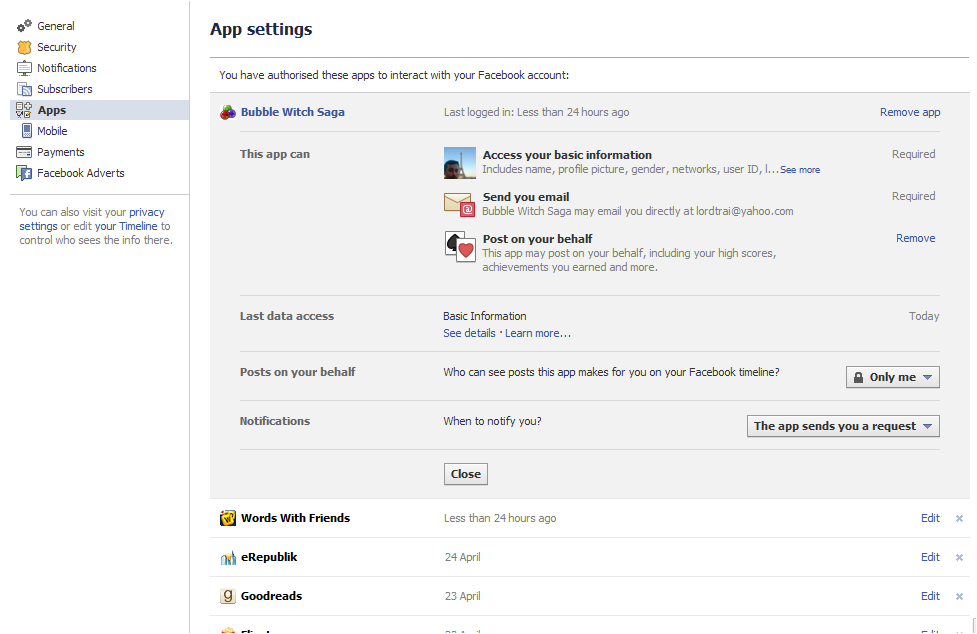This screenshot has width=977, height=634.
Task: Click the Payments card icon
Action: [x=24, y=152]
